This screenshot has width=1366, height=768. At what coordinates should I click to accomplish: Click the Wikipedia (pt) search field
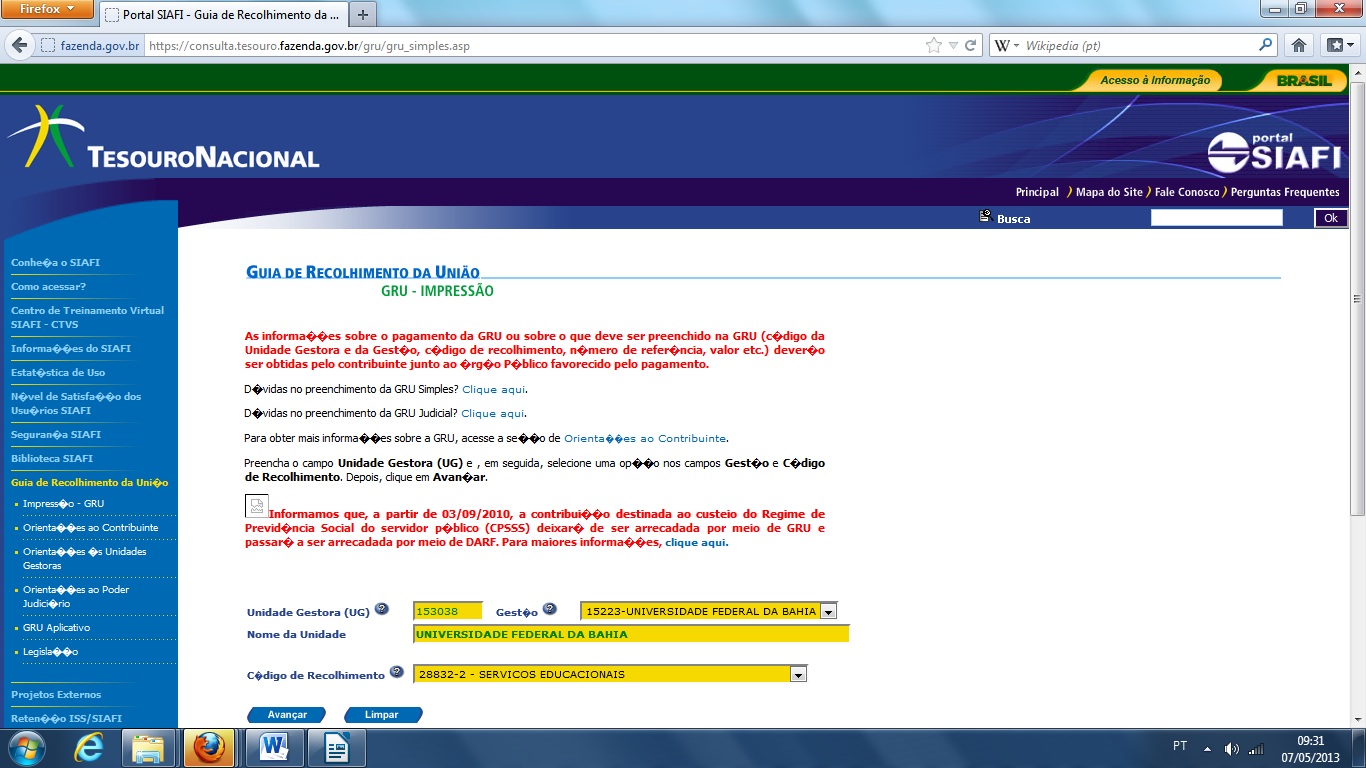click(x=1138, y=46)
